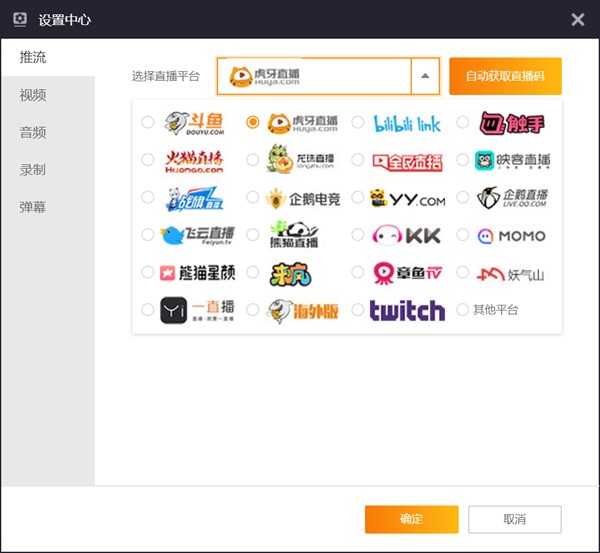Click the MOMO platform logo
Image resolution: width=600 pixels, height=553 pixels.
tap(511, 236)
